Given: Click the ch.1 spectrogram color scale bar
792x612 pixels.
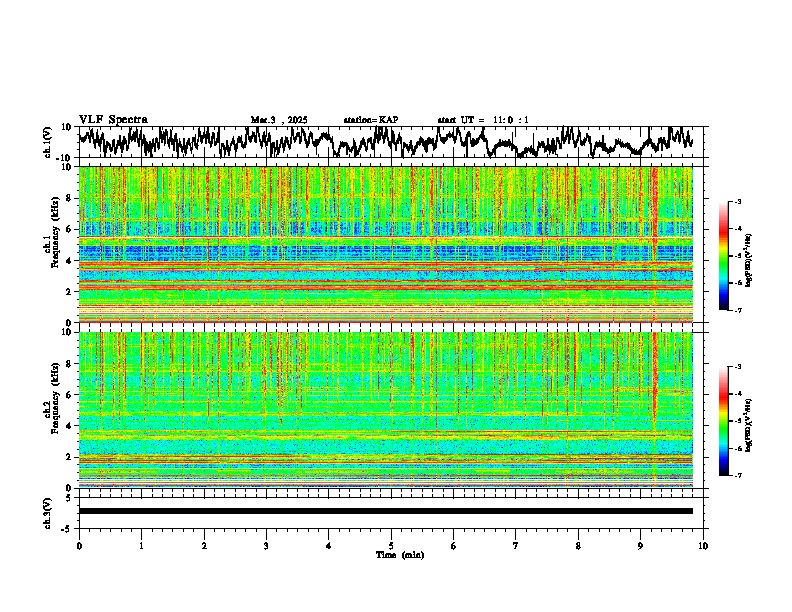Looking at the screenshot, I should [x=723, y=256].
